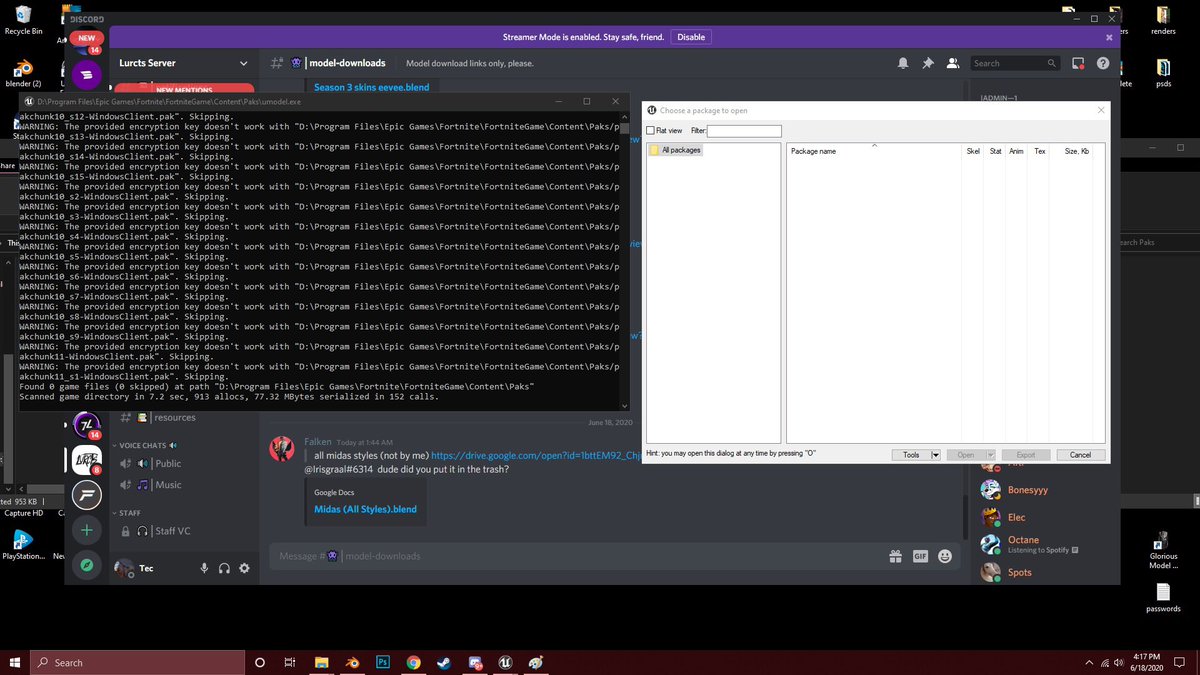1200x675 pixels.
Task: Click the Discord Search box
Action: tap(1015, 63)
